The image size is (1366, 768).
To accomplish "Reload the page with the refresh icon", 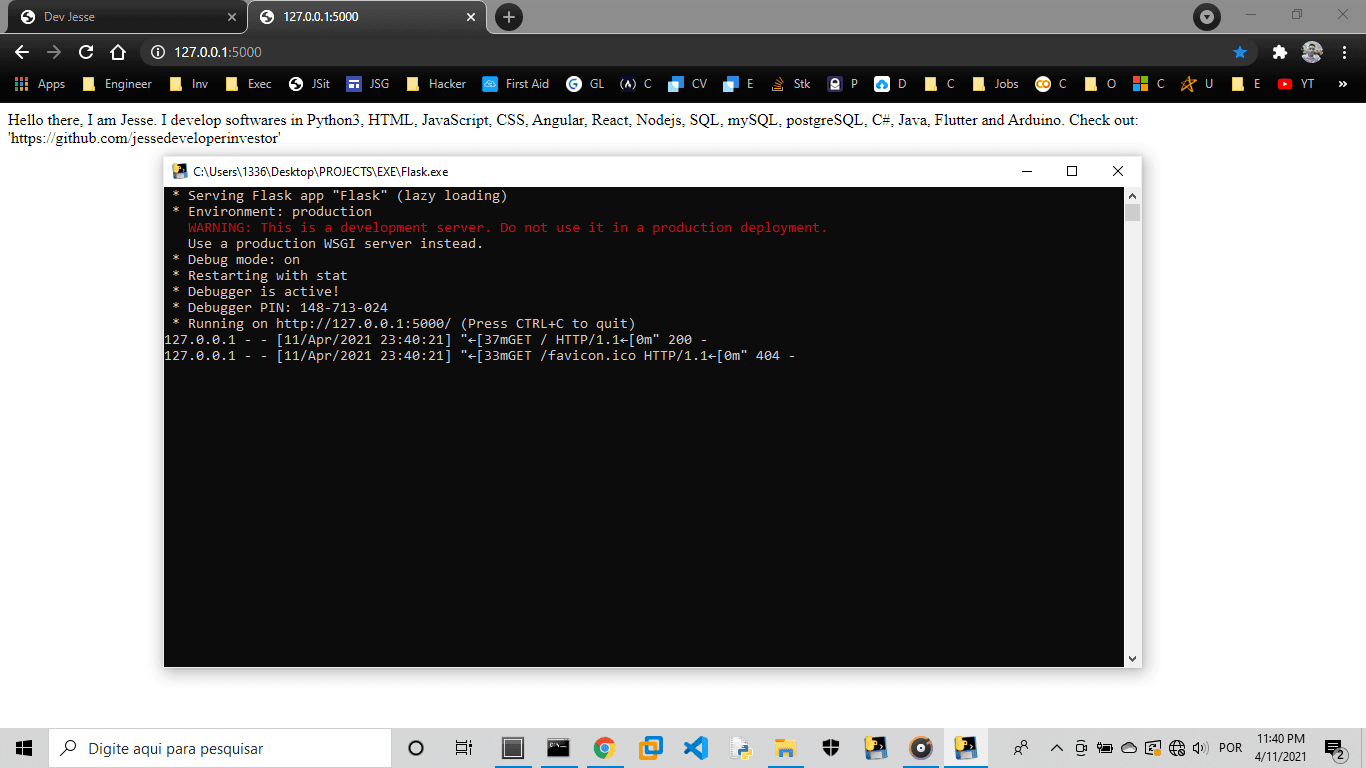I will click(86, 52).
